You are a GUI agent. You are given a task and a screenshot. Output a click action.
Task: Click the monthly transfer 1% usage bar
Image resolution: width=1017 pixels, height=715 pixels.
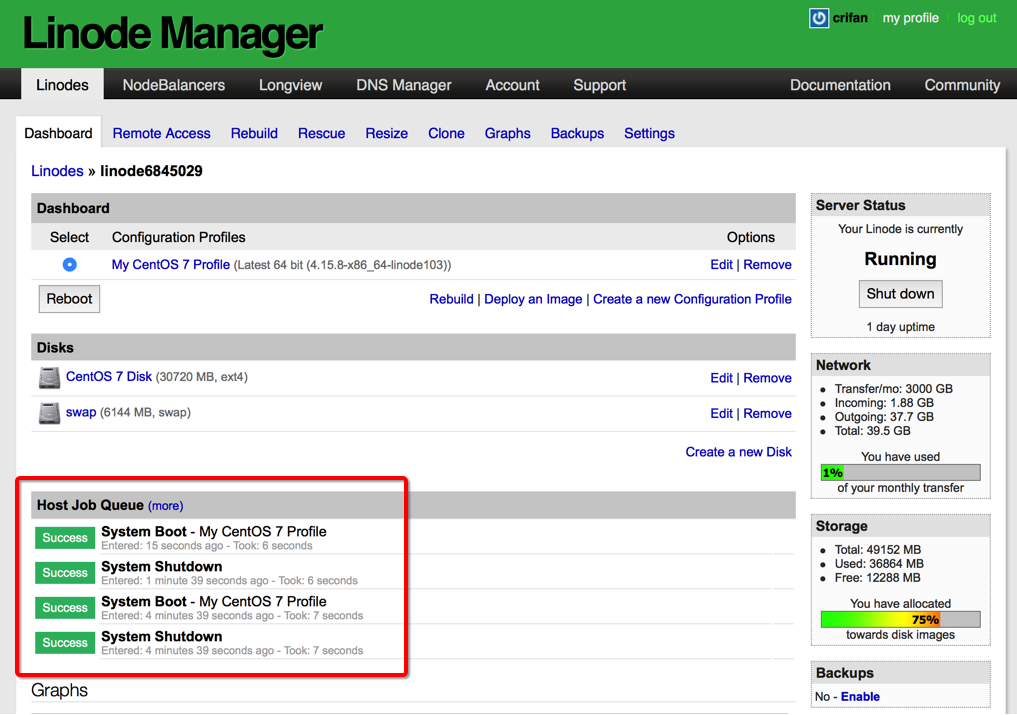tap(900, 472)
